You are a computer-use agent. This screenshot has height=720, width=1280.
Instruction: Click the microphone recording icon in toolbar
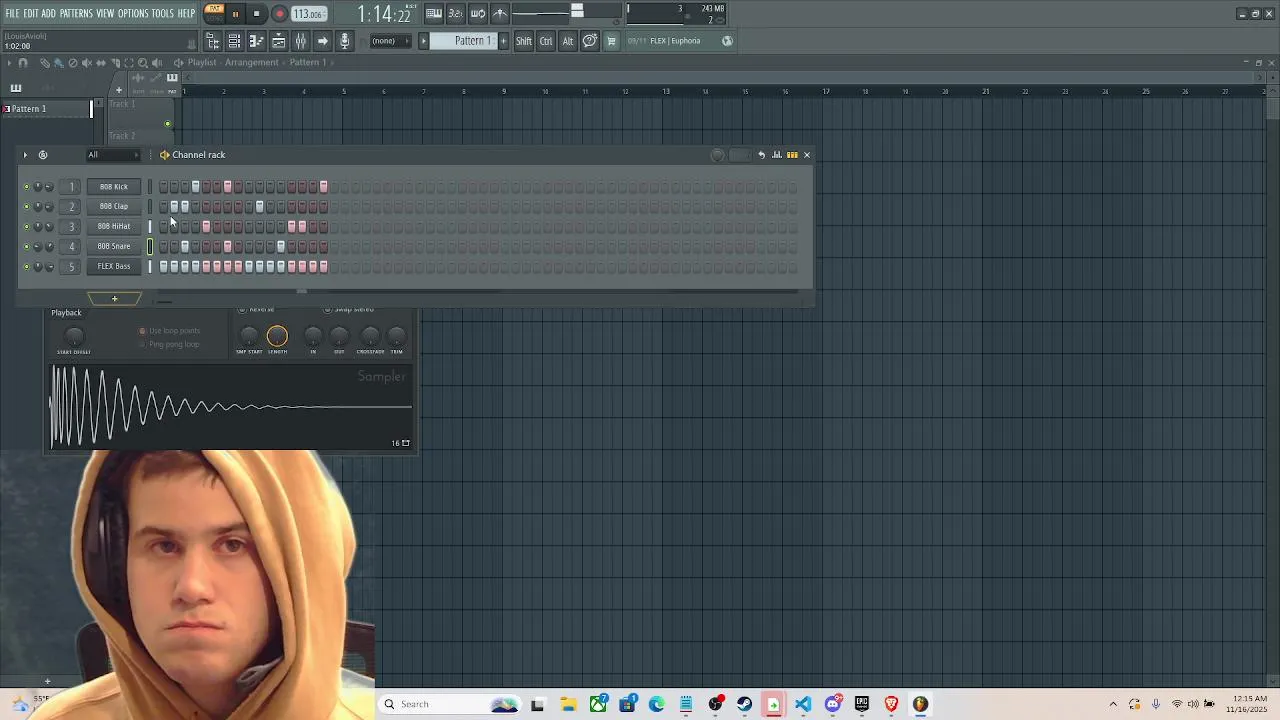point(344,41)
